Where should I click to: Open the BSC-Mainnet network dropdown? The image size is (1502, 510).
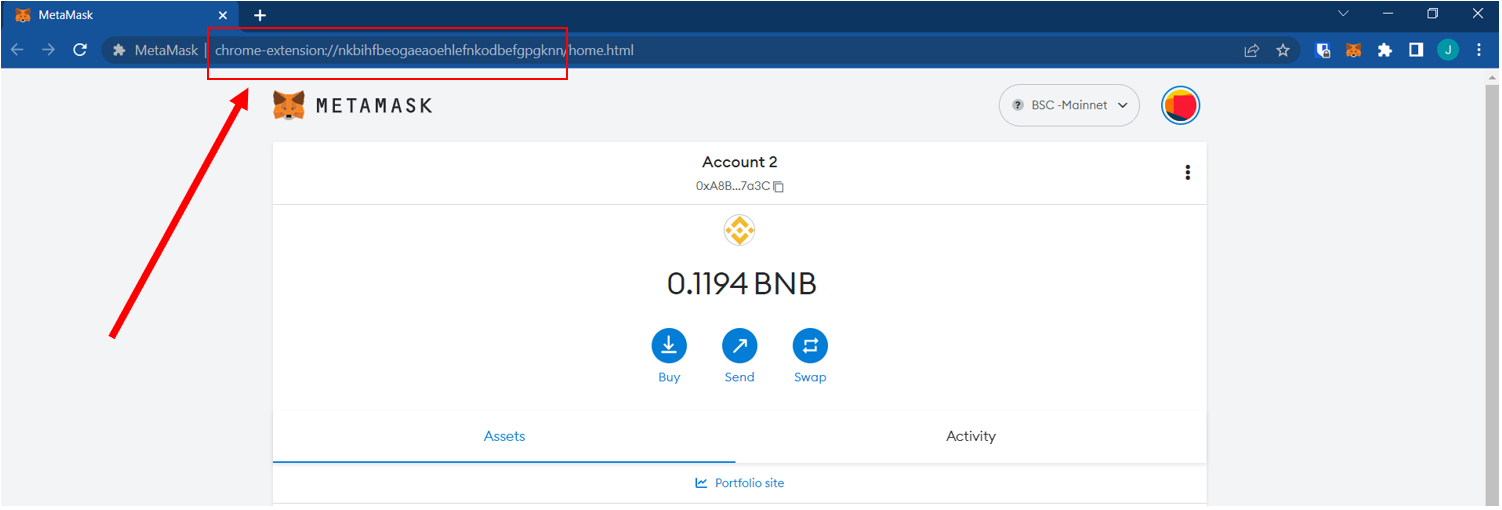coord(1069,105)
